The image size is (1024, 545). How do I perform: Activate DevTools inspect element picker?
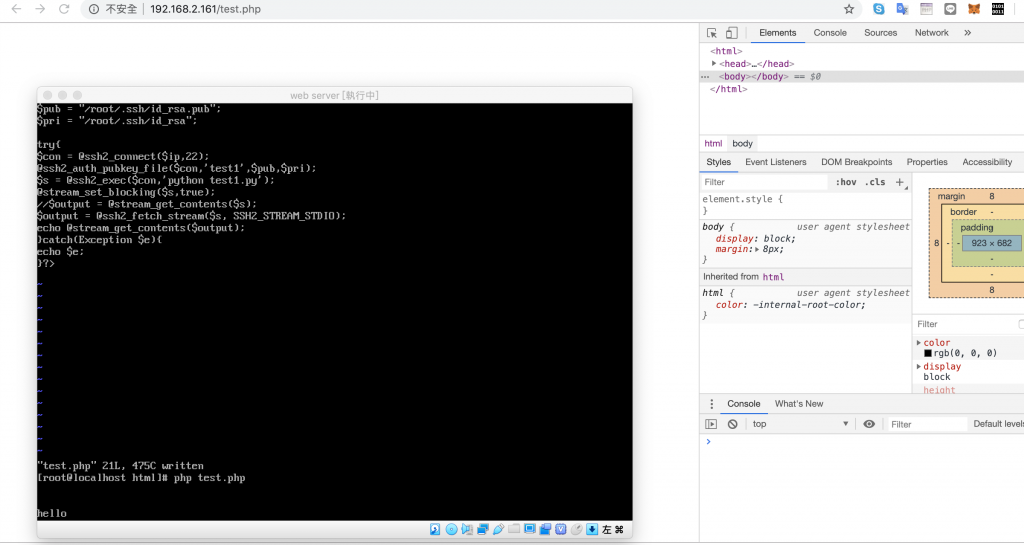click(712, 33)
